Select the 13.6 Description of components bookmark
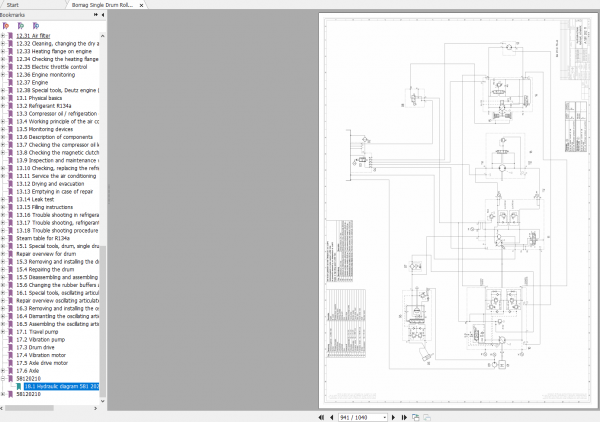 click(x=54, y=137)
